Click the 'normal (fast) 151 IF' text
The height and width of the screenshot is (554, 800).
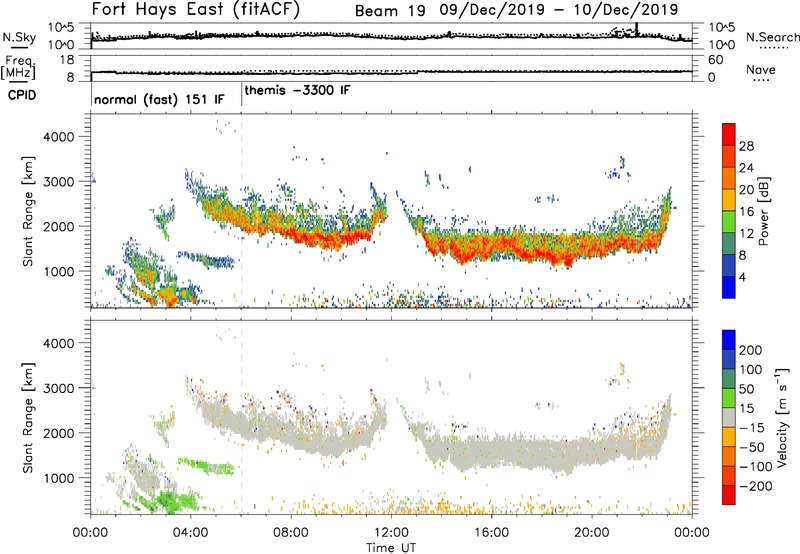pyautogui.click(x=159, y=99)
